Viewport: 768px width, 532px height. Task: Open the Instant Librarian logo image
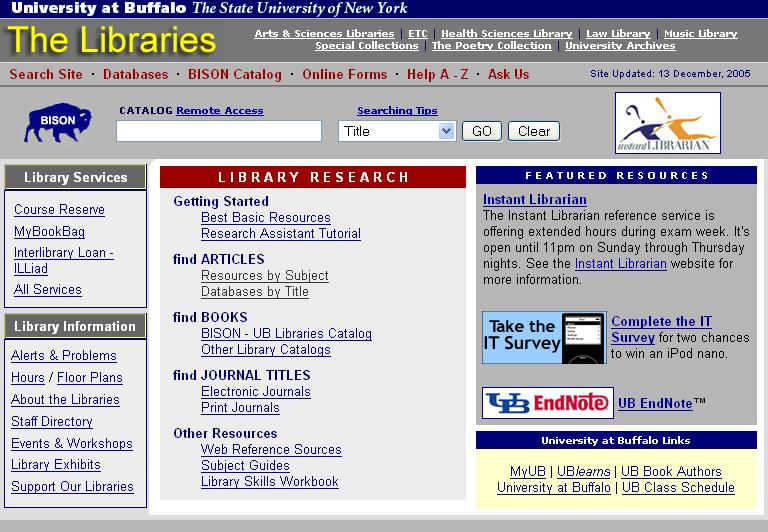click(668, 123)
